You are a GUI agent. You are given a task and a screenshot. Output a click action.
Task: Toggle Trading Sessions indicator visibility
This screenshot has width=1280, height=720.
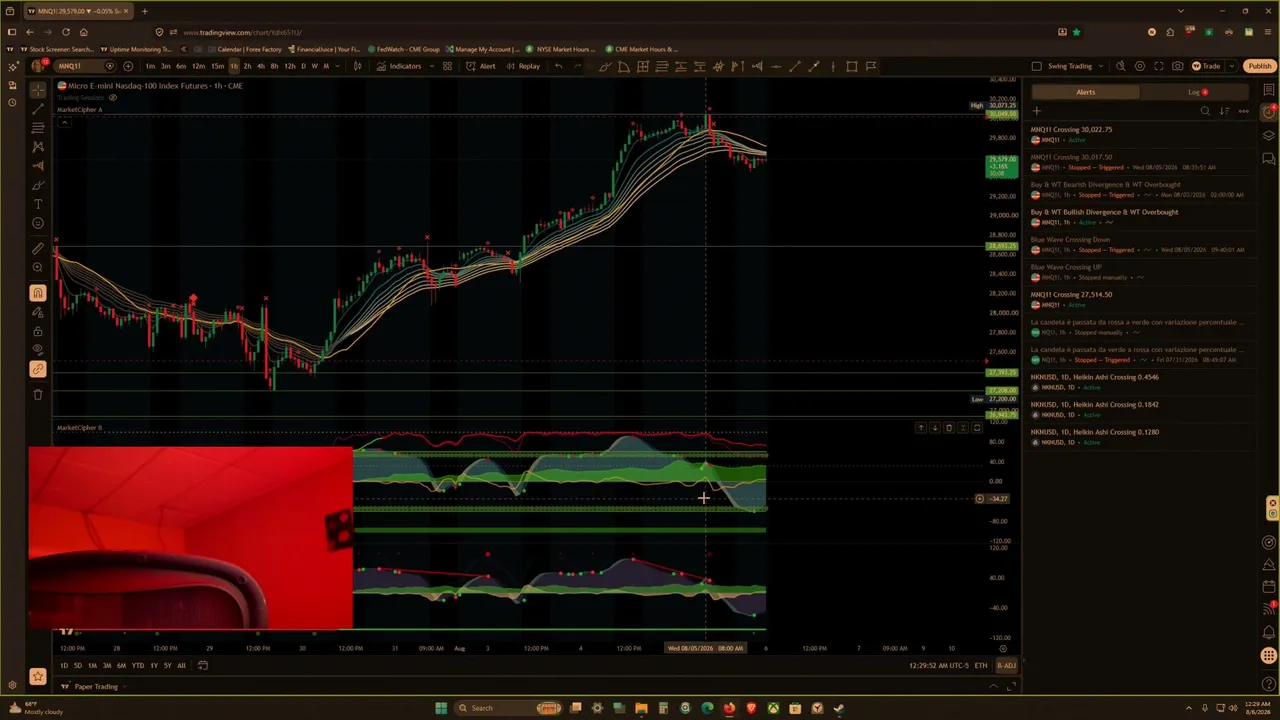tap(113, 97)
